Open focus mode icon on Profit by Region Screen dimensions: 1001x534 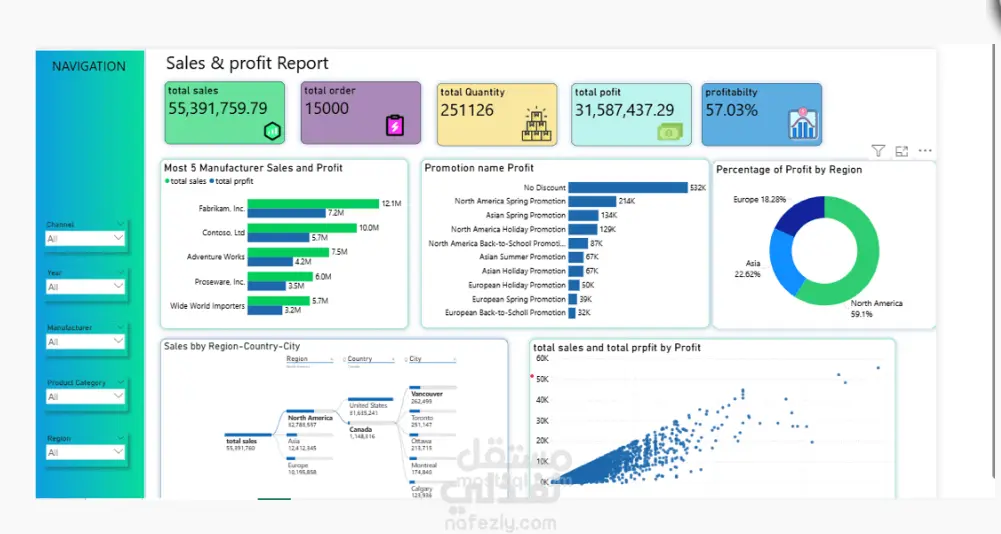(x=901, y=151)
